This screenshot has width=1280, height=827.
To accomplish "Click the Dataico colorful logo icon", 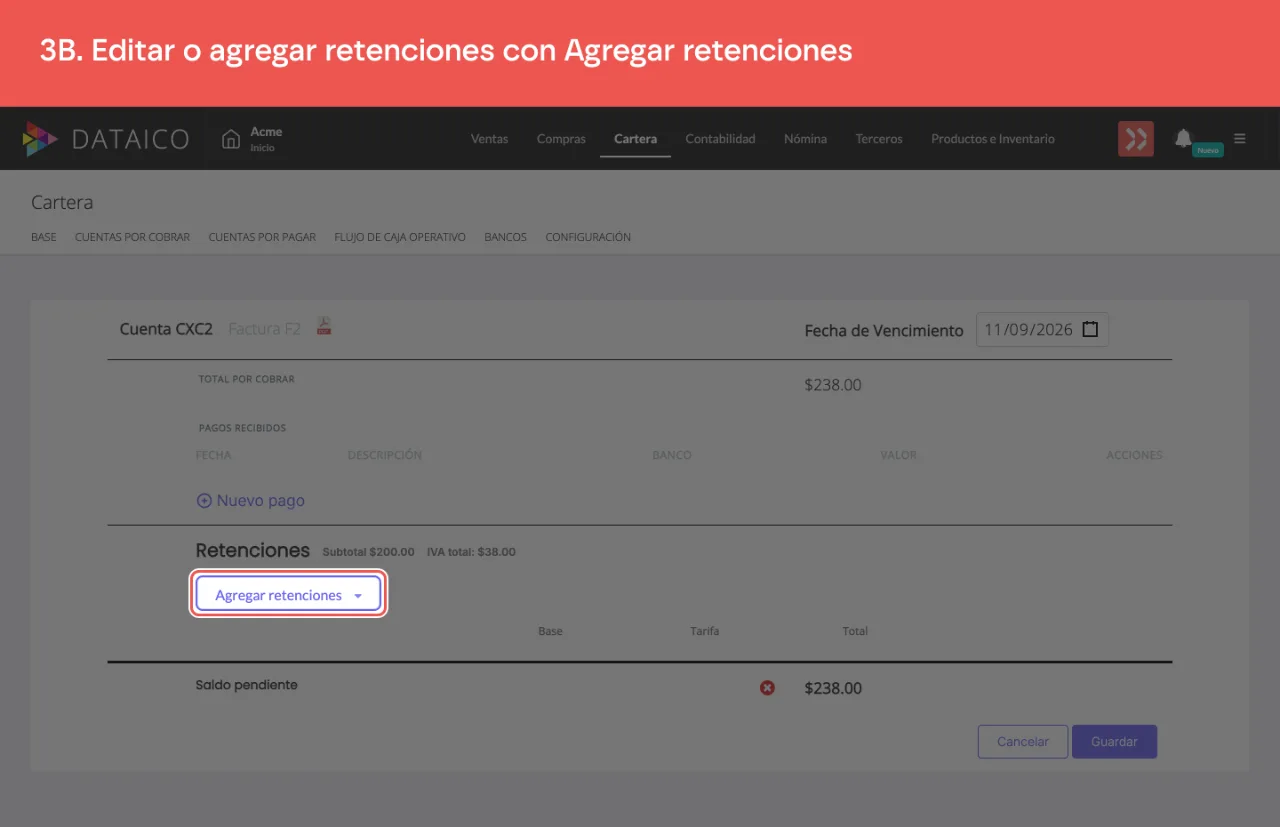I will pyautogui.click(x=40, y=139).
